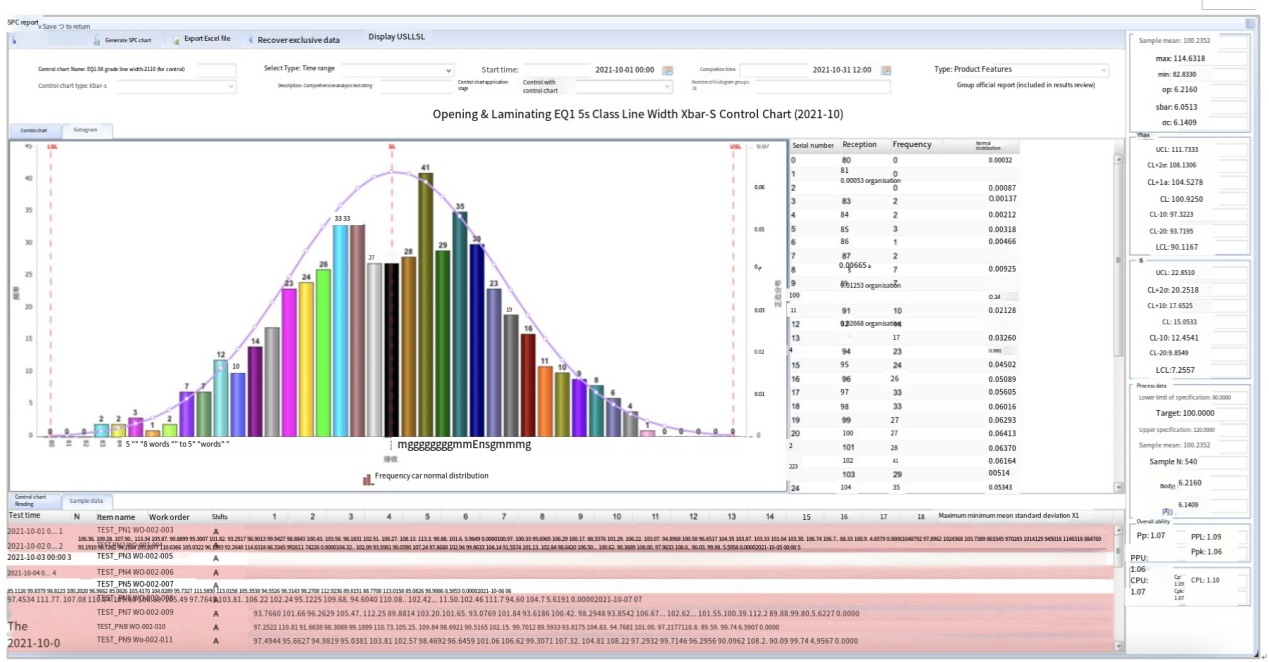Image resolution: width=1269 pixels, height=662 pixels.
Task: Click the top-right panel corner icon
Action: [1249, 23]
